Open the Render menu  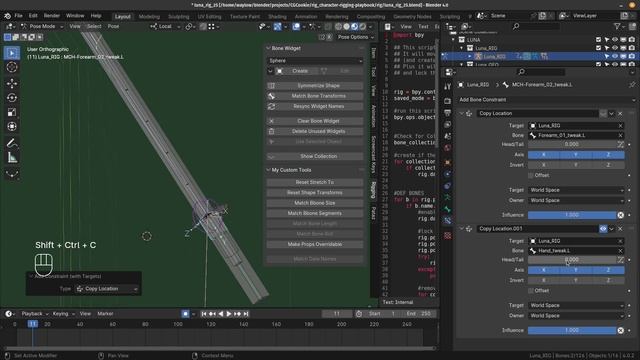51,16
